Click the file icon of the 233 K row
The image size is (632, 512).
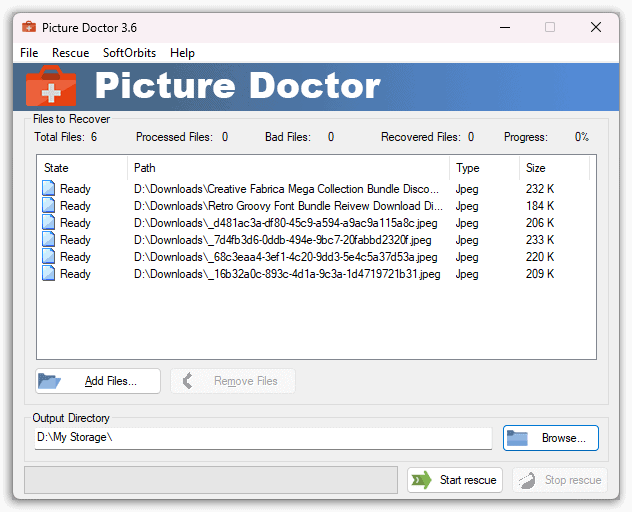pos(49,239)
